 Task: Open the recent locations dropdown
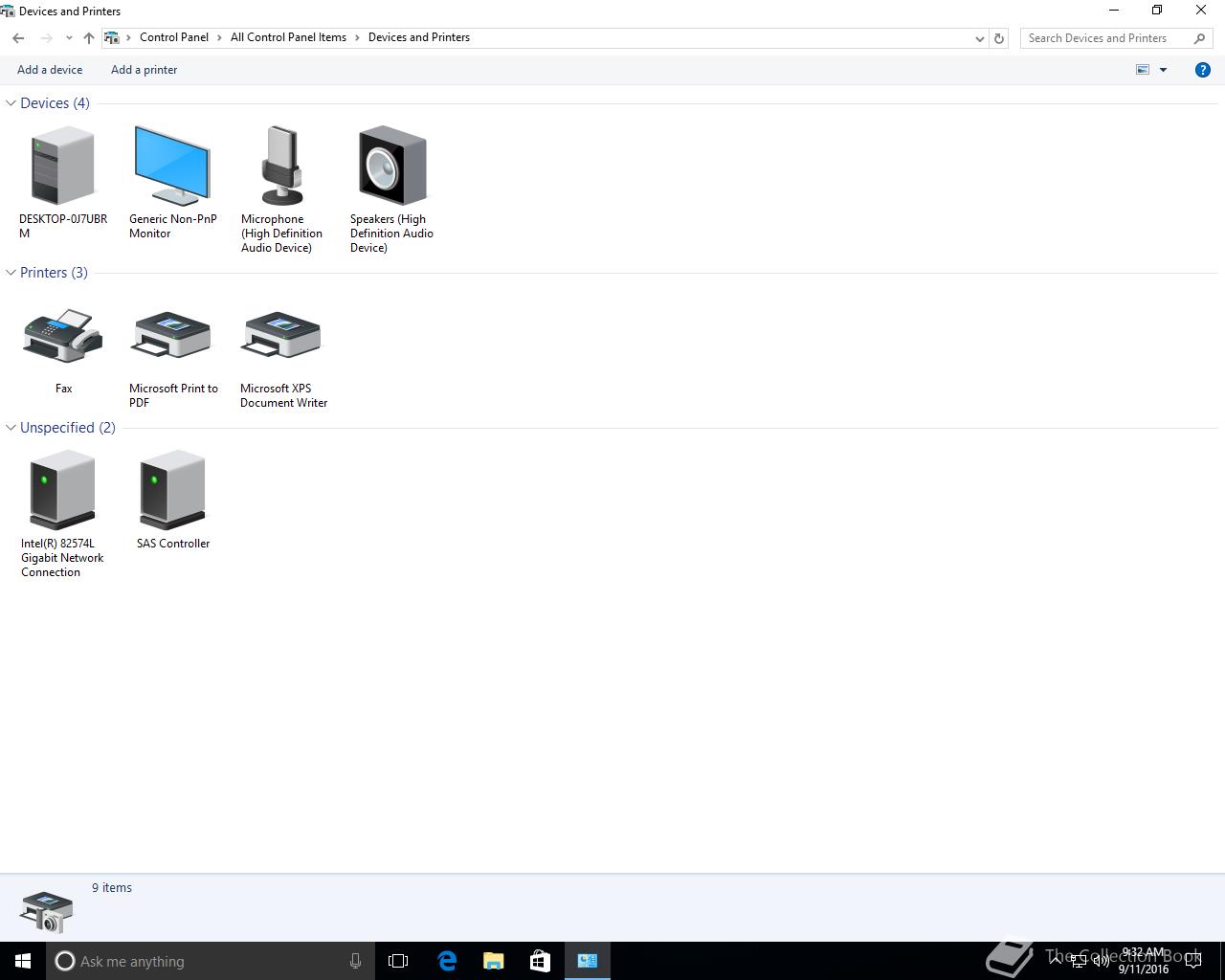[x=69, y=38]
